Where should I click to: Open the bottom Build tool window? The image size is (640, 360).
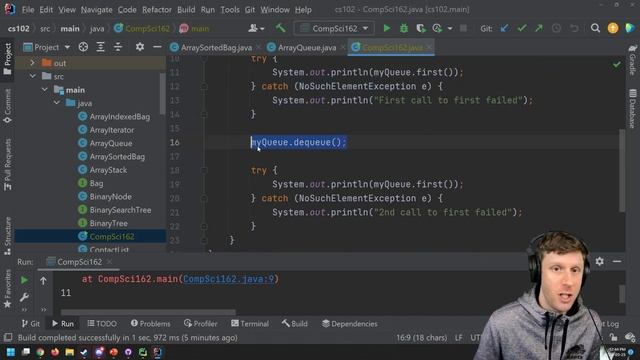(x=294, y=324)
